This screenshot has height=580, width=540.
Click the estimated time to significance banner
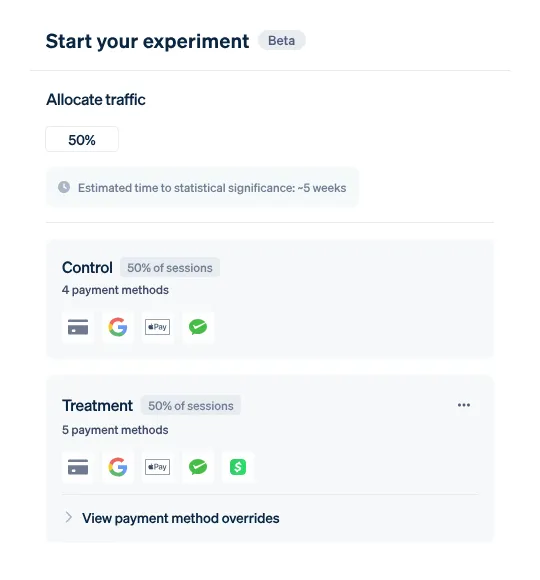coord(202,188)
